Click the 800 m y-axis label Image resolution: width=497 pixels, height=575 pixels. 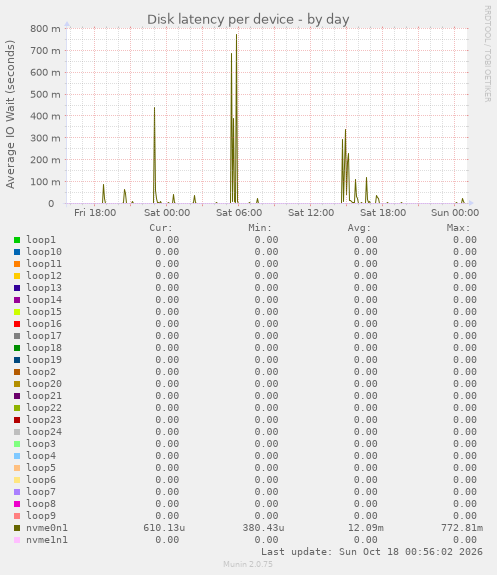pyautogui.click(x=45, y=29)
